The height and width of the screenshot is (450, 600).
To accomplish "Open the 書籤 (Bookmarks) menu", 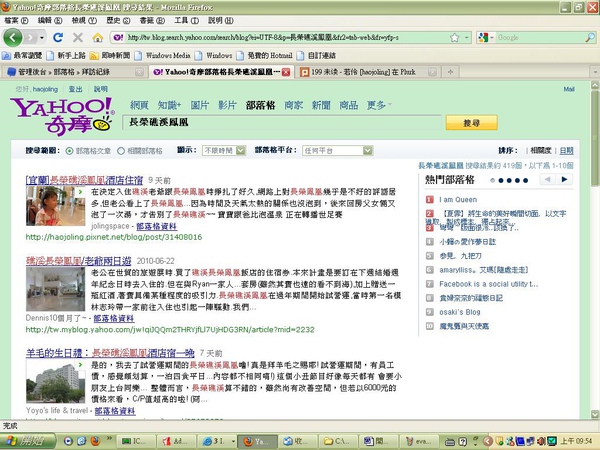I will coord(152,20).
